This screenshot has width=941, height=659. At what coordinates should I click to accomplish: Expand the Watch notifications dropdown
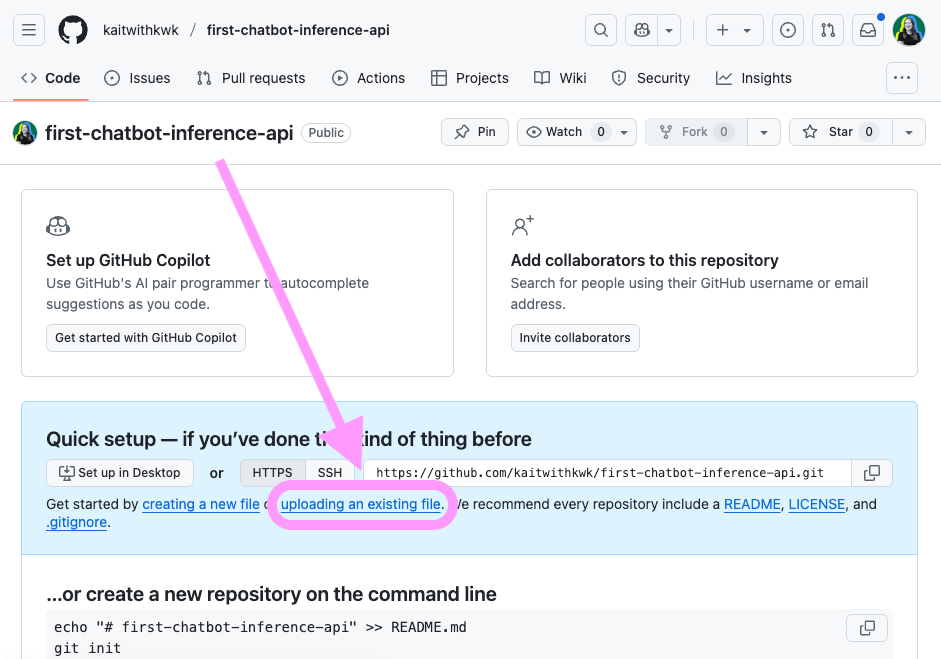pos(624,132)
